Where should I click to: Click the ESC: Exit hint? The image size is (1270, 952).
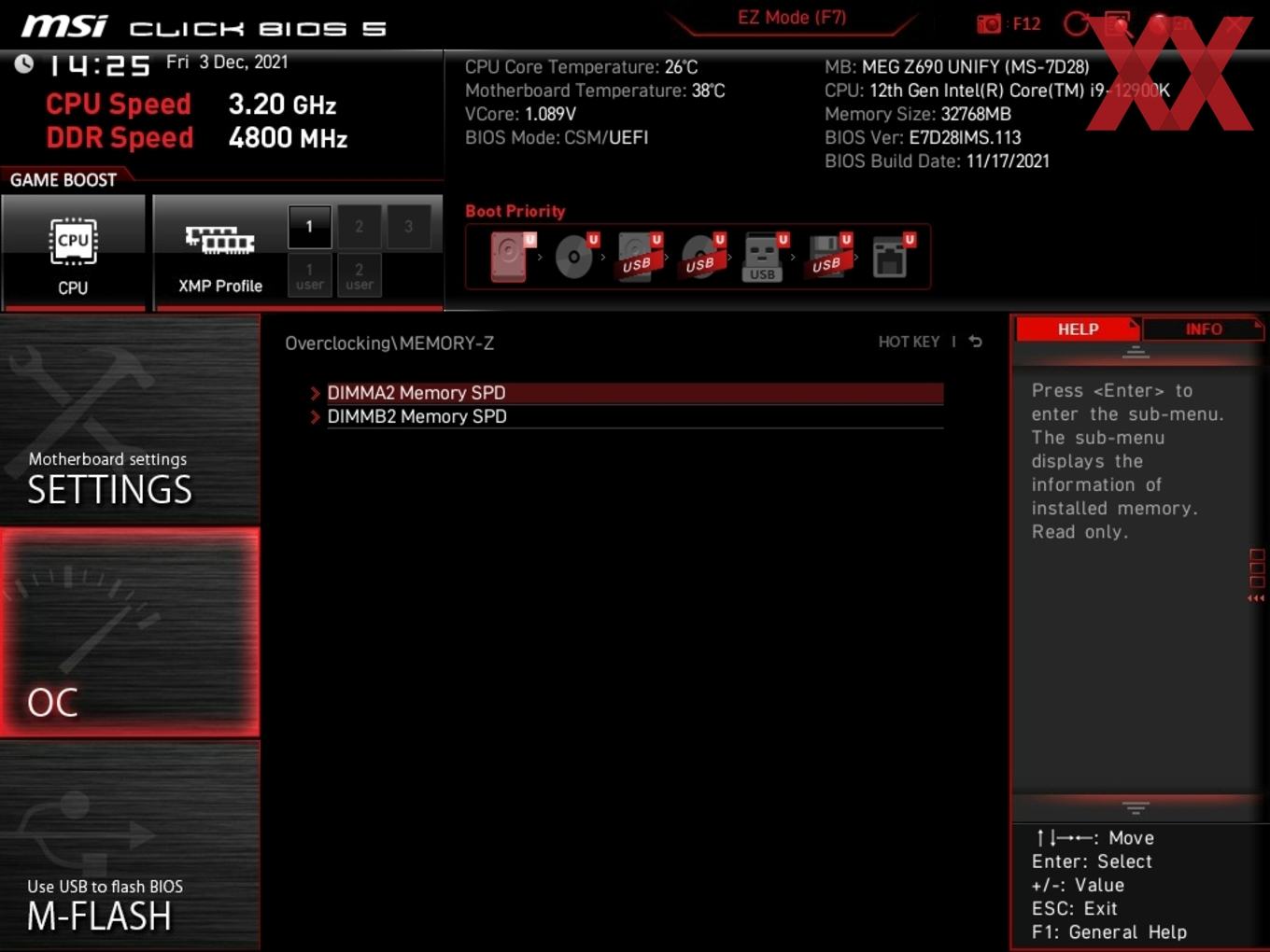(x=1075, y=908)
